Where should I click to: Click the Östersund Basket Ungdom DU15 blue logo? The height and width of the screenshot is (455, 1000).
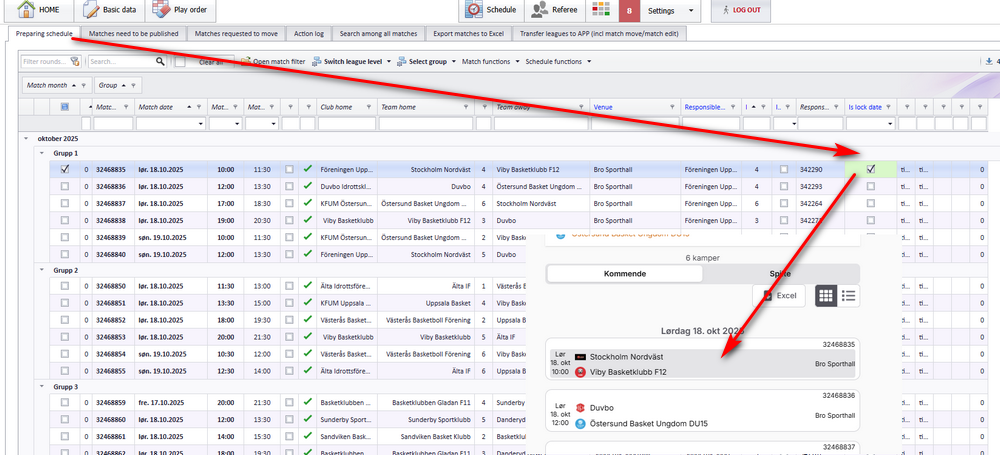coord(580,424)
